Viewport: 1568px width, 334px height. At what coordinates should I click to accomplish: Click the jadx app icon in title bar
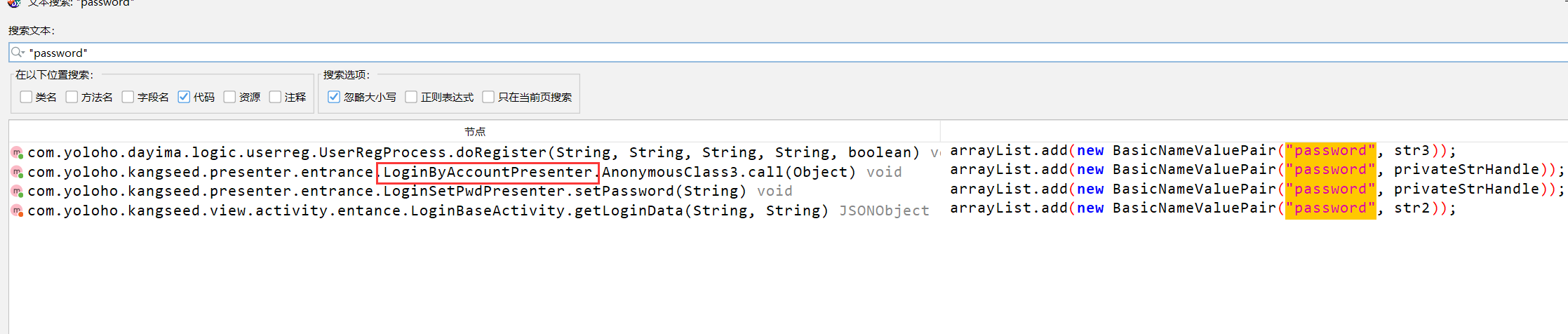pyautogui.click(x=14, y=3)
